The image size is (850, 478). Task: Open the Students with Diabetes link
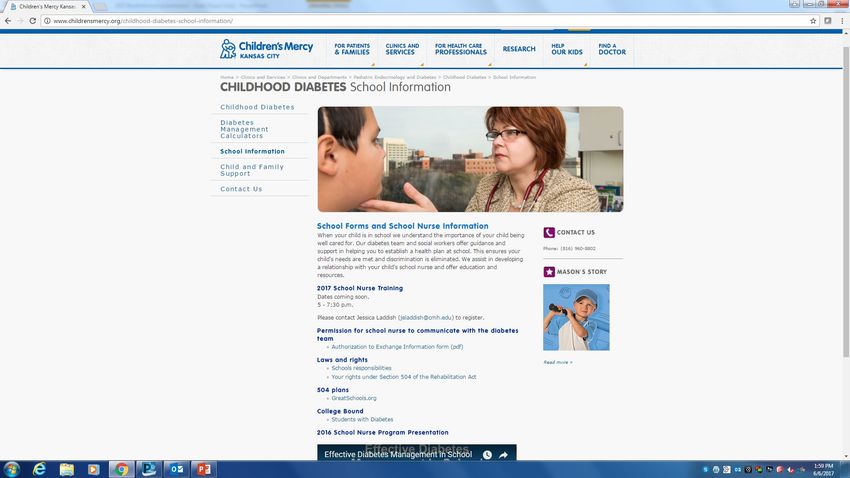362,419
